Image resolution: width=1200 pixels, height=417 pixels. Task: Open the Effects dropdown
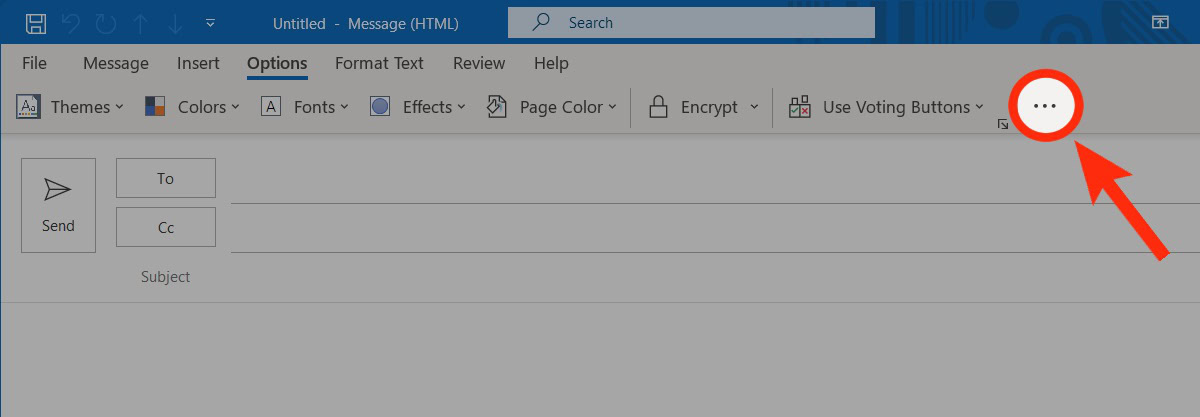click(418, 107)
